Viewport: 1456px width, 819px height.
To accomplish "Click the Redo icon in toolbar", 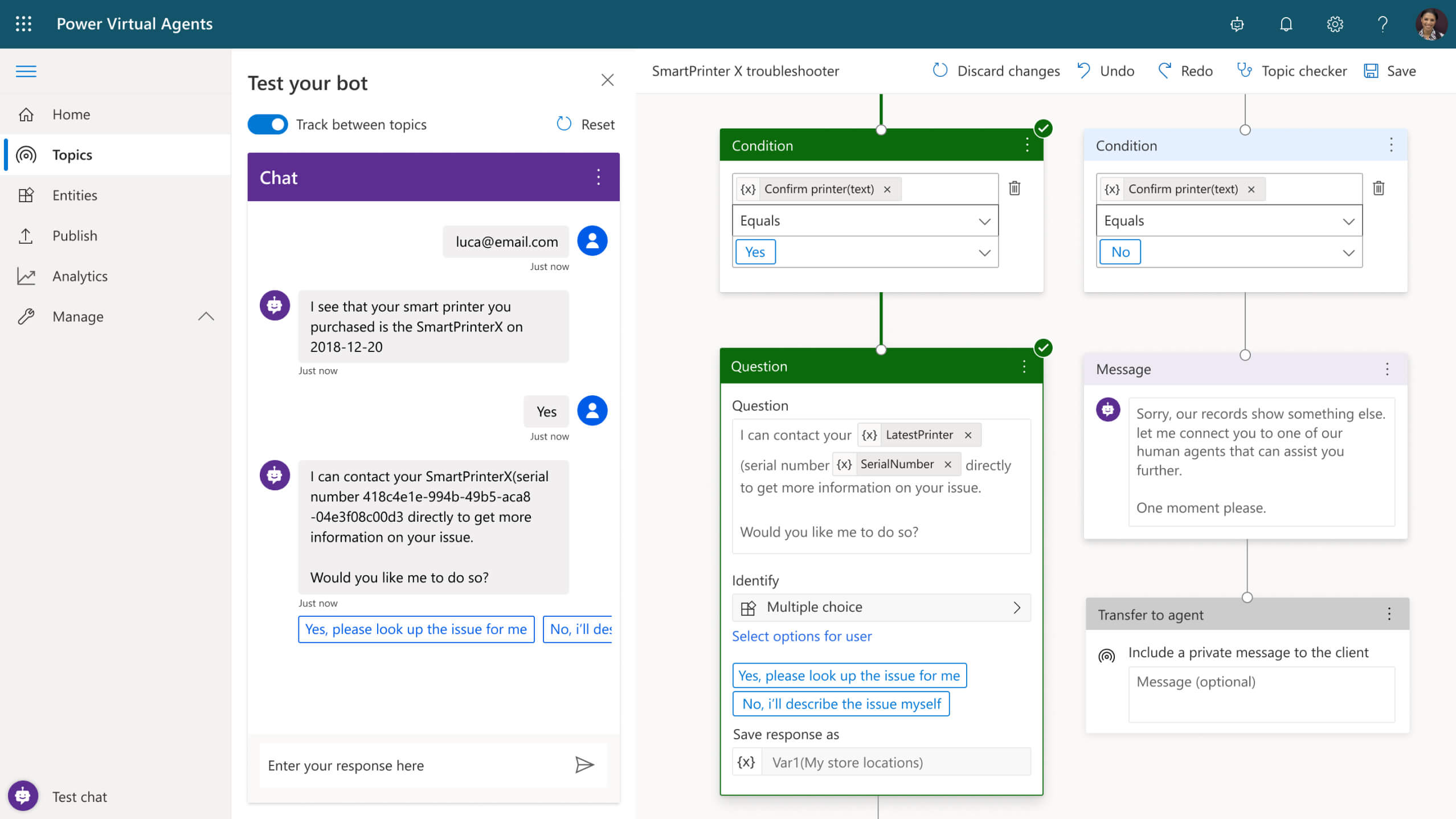I will click(x=1164, y=70).
